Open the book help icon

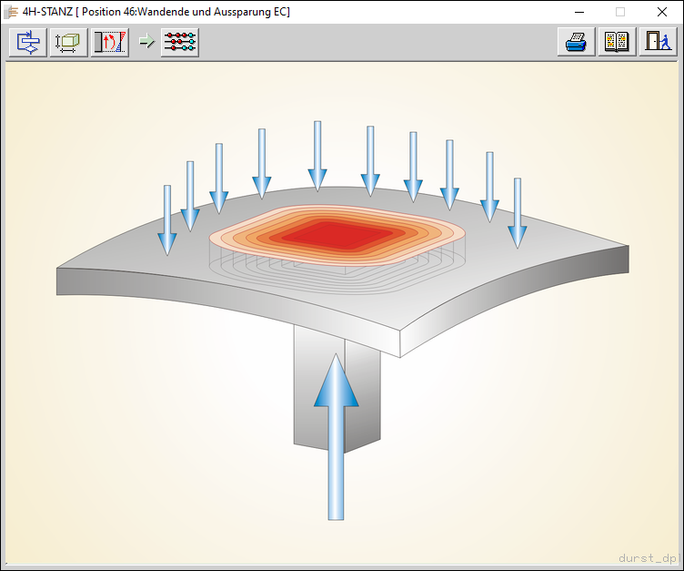tap(617, 43)
